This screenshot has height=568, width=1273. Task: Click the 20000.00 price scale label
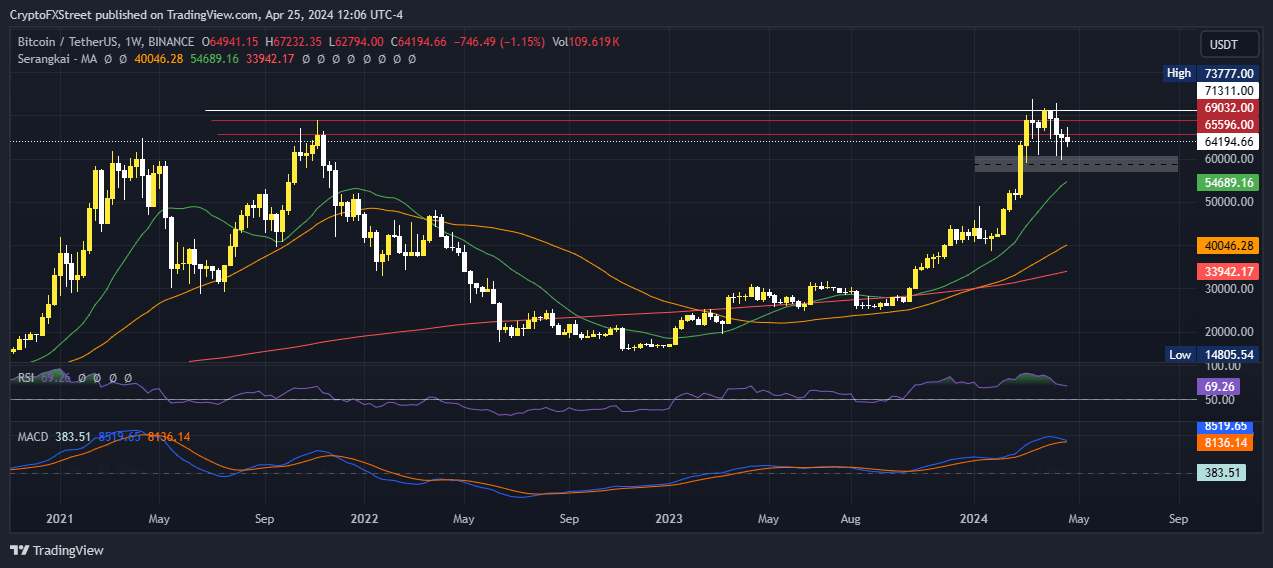(1229, 332)
